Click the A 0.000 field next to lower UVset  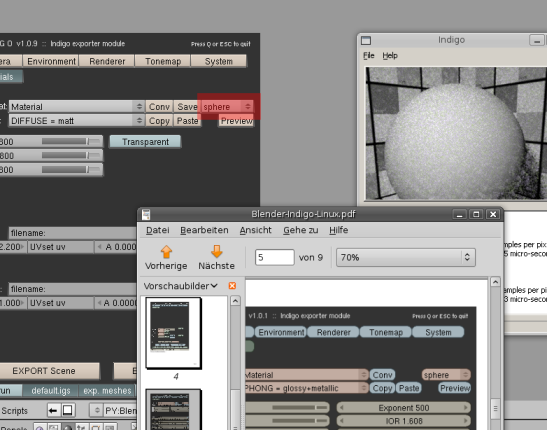tap(116, 303)
